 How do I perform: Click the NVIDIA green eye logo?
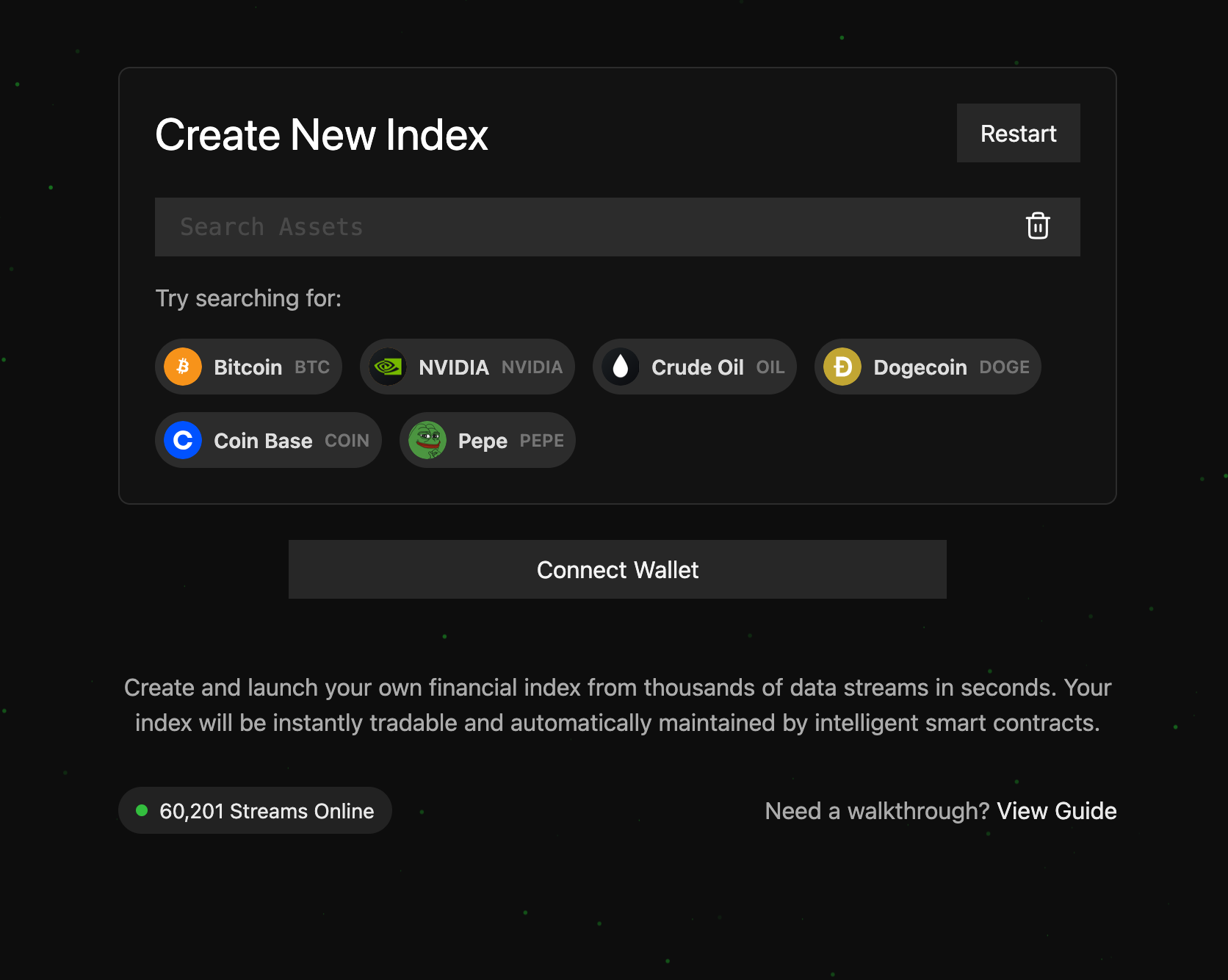[x=388, y=367]
